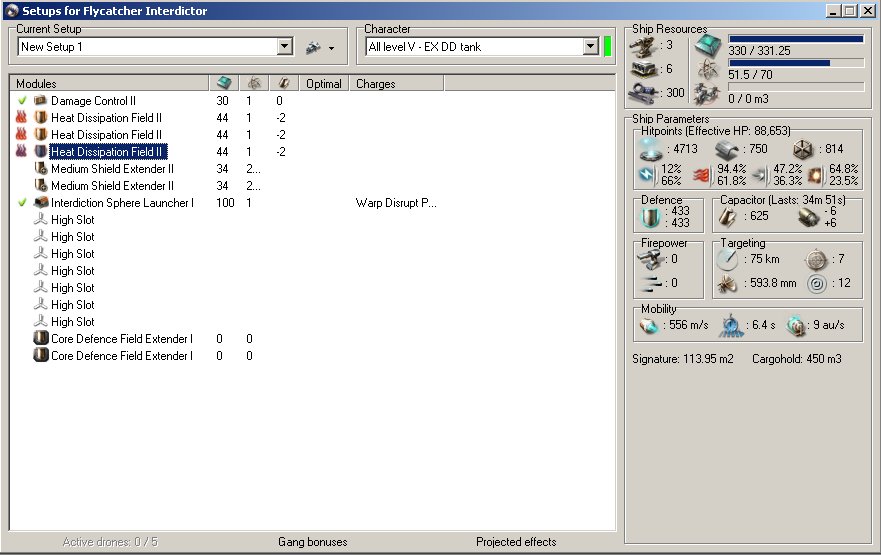Sort by capacitor column header icon
This screenshot has height=555, width=881.
284,83
